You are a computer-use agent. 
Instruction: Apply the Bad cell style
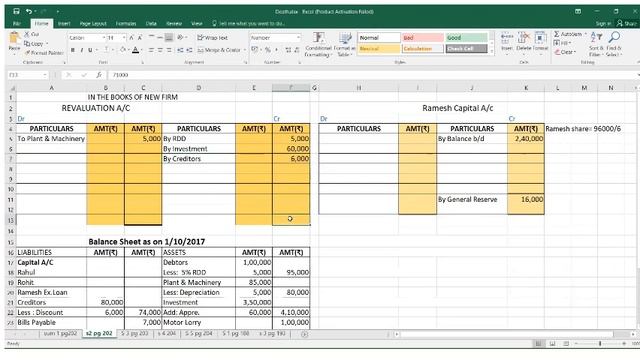[422, 38]
